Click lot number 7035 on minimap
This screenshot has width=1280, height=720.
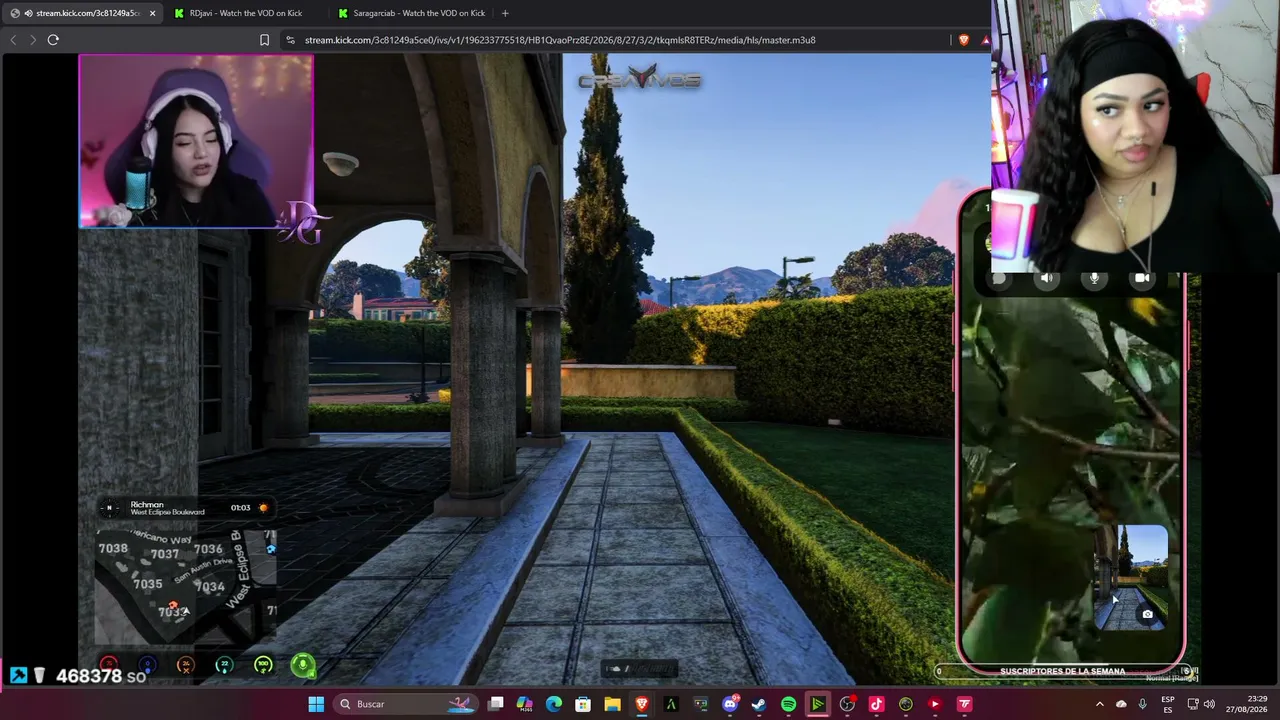(147, 584)
